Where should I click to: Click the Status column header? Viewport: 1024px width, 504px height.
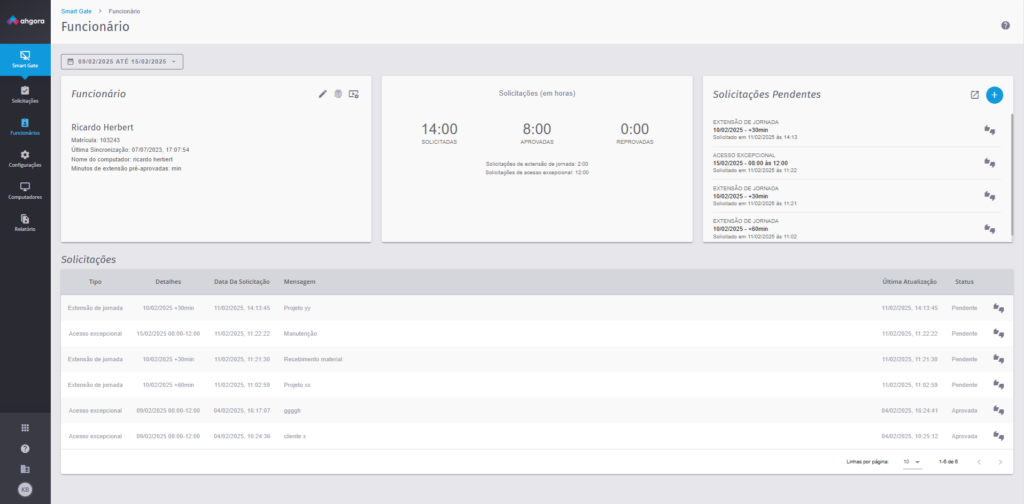coord(964,282)
